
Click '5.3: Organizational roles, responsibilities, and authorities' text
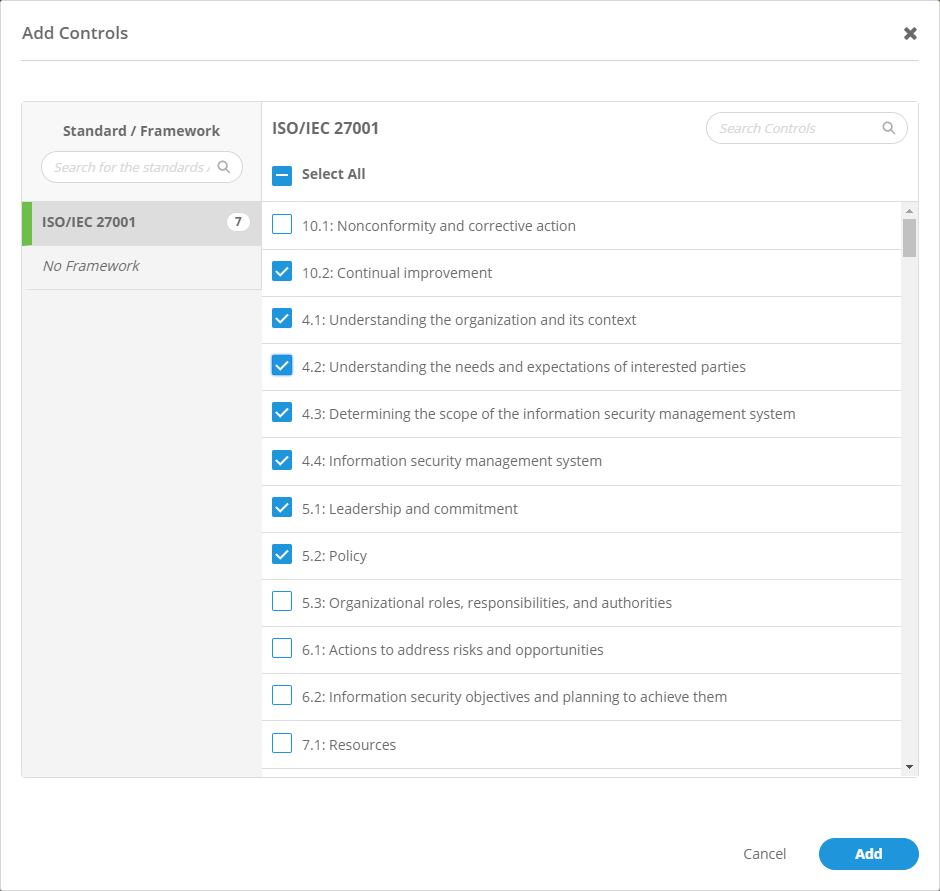(487, 603)
